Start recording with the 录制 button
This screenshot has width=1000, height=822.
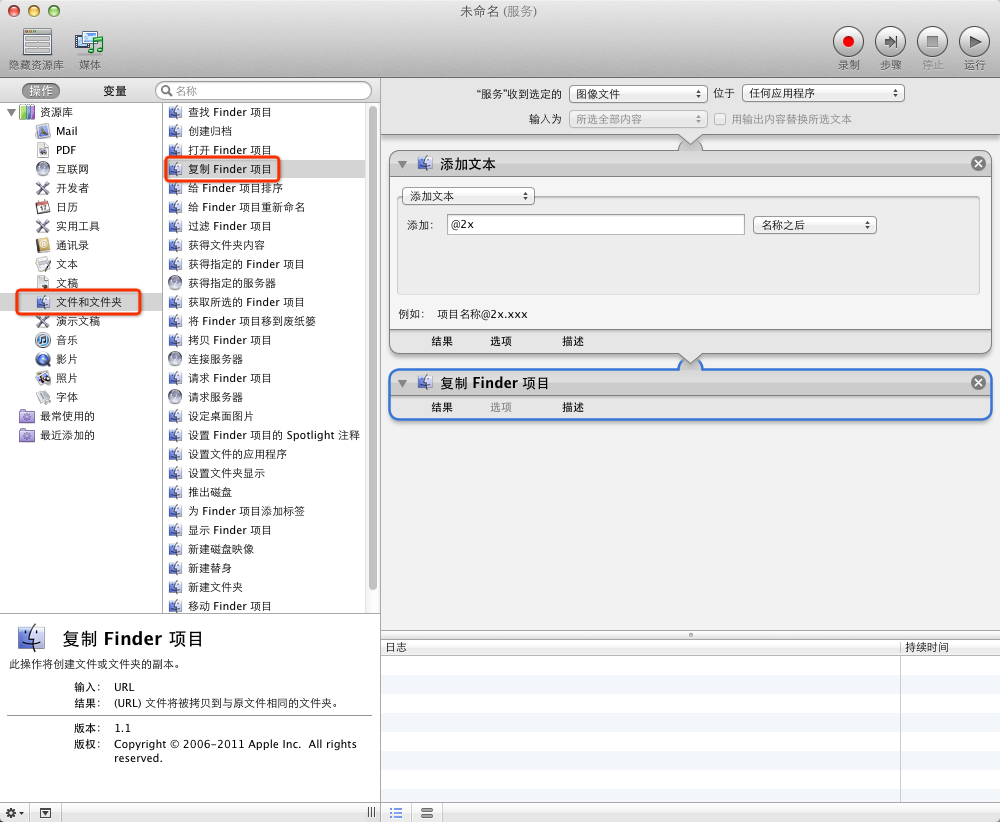(x=848, y=42)
